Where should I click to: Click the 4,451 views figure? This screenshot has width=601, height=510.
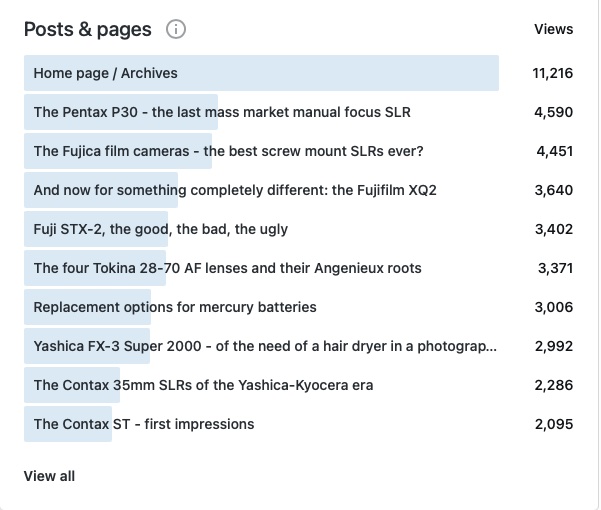(554, 151)
